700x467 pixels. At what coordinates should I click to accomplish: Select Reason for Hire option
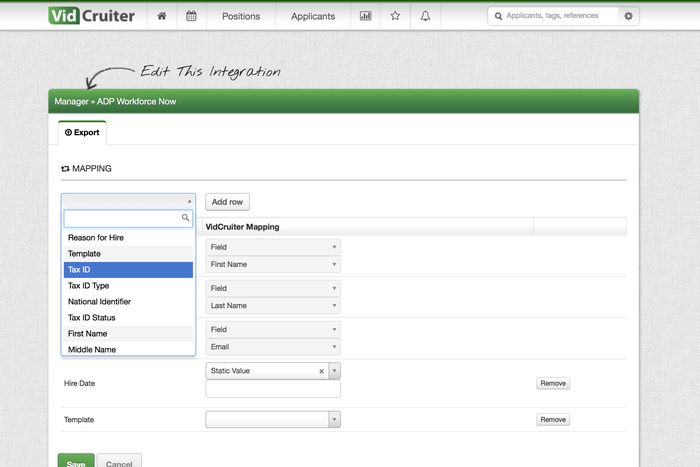pos(128,238)
